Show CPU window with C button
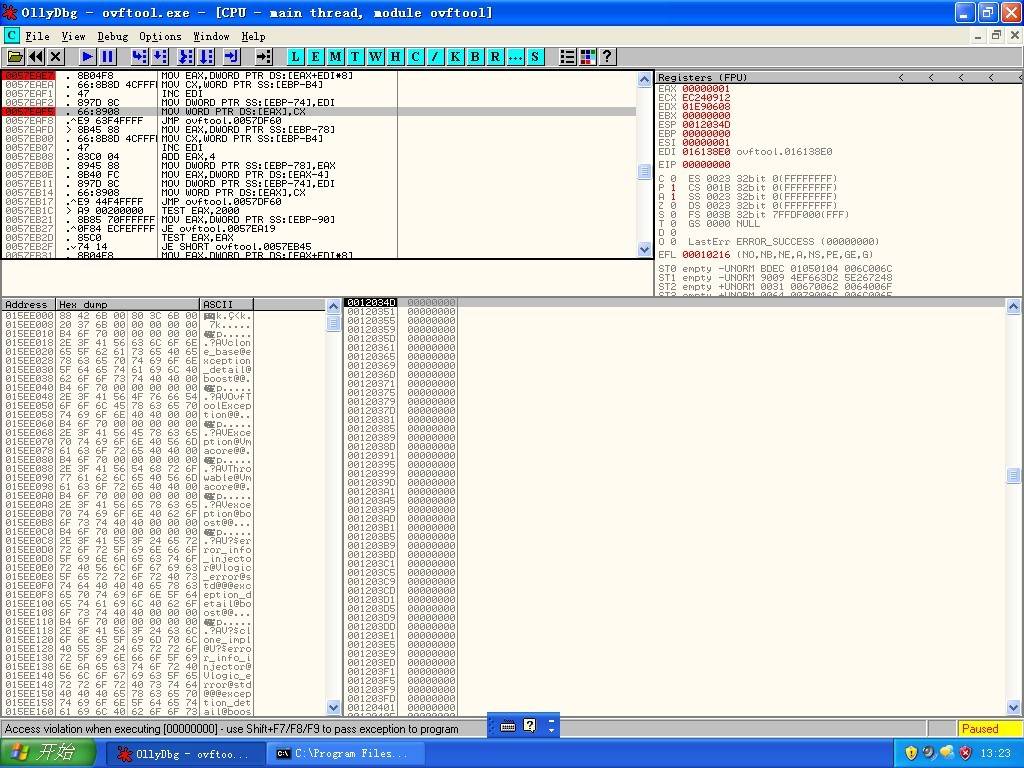Viewport: 1024px width, 768px height. (x=415, y=57)
